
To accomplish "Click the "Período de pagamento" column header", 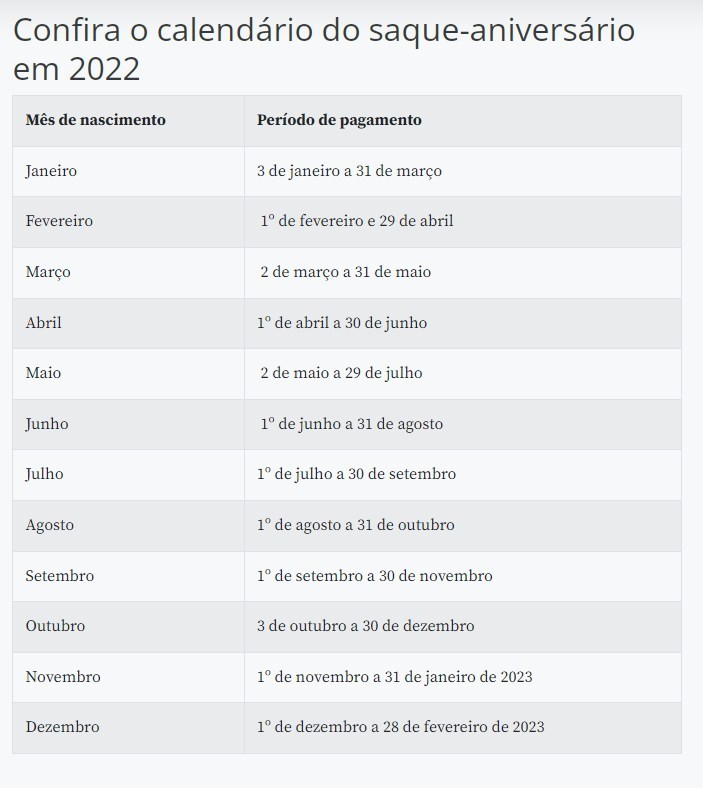I will [339, 120].
